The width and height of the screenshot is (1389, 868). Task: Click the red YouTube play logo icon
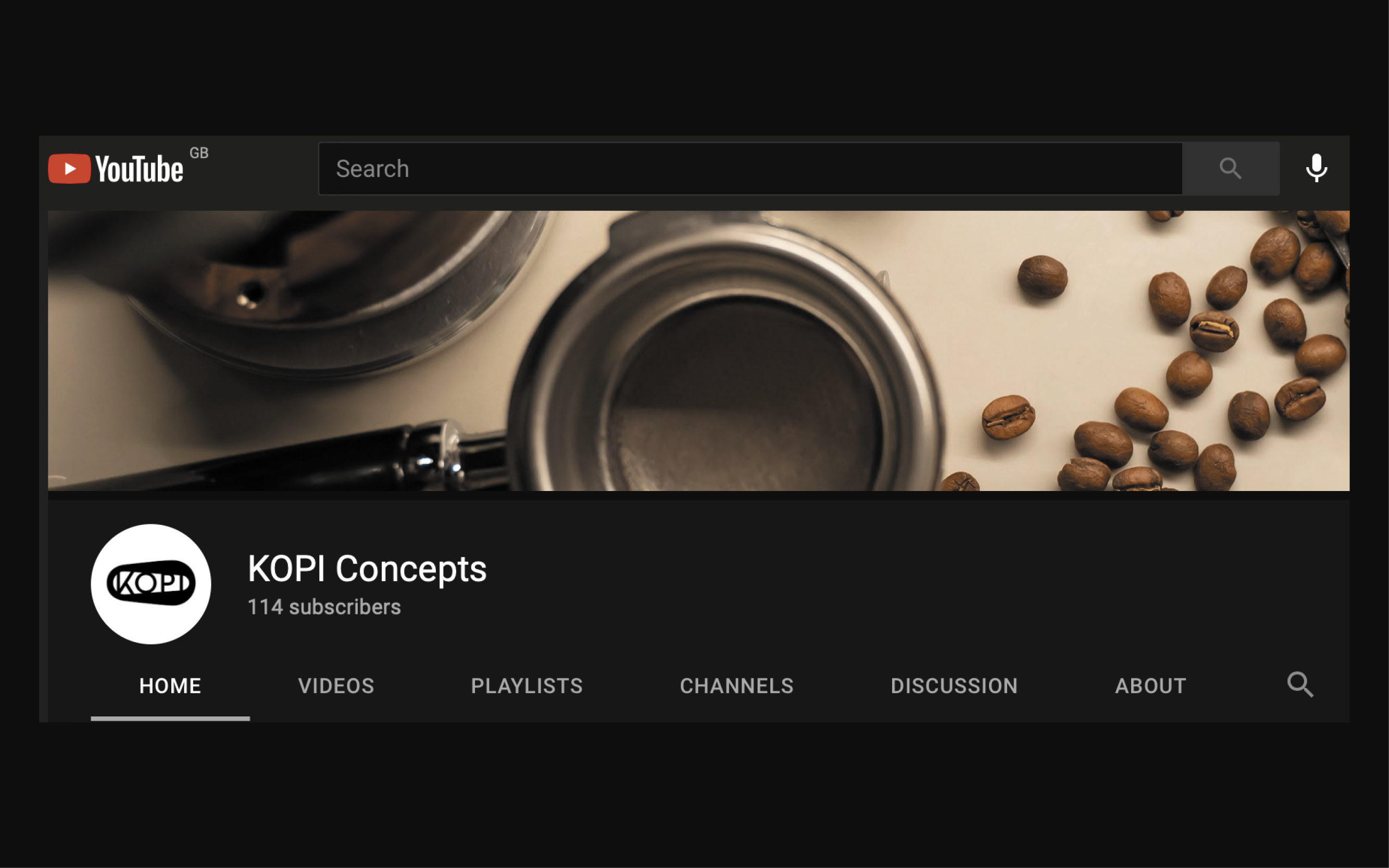pyautogui.click(x=69, y=169)
